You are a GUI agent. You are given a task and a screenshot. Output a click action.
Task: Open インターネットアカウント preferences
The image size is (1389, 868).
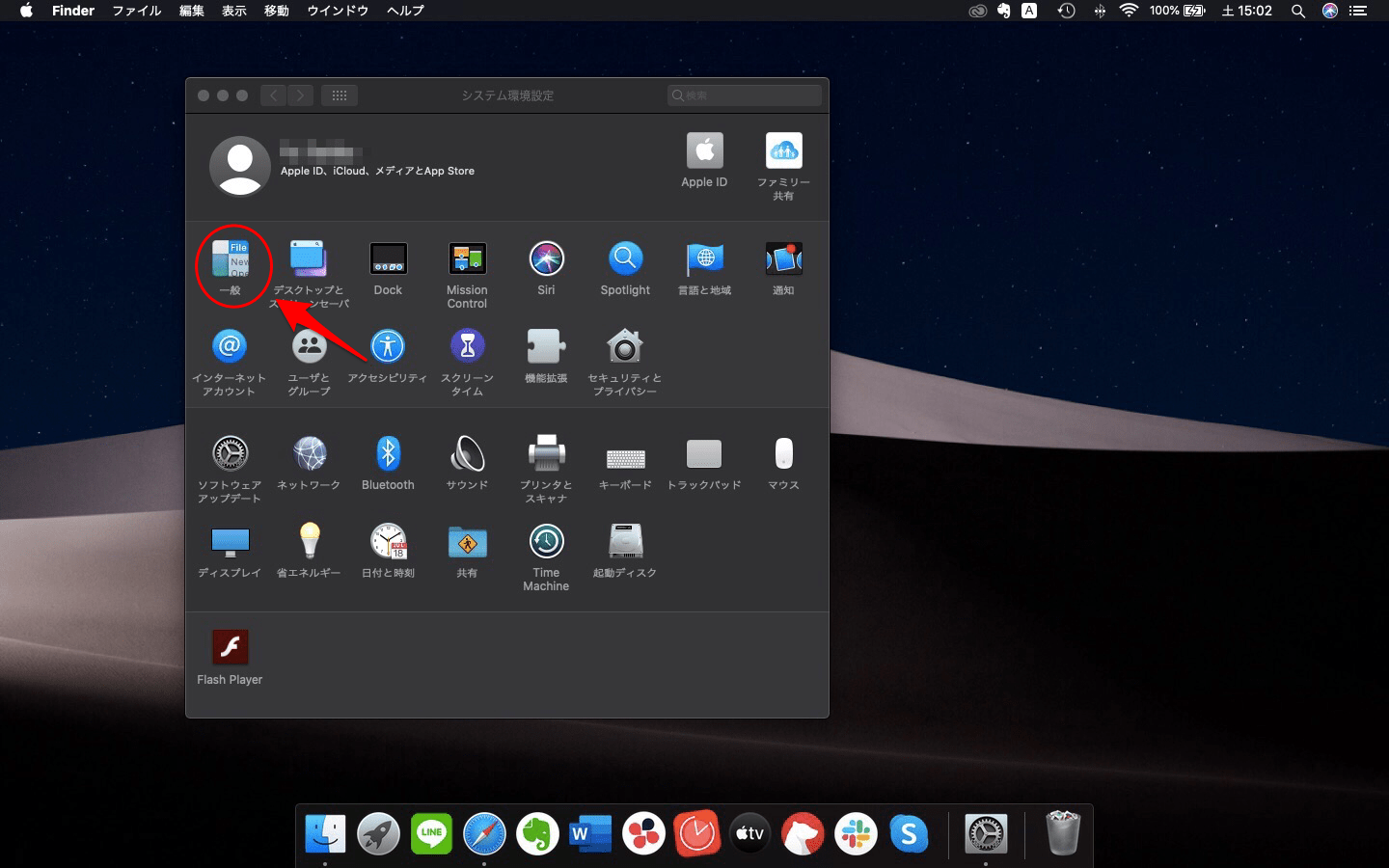click(230, 346)
